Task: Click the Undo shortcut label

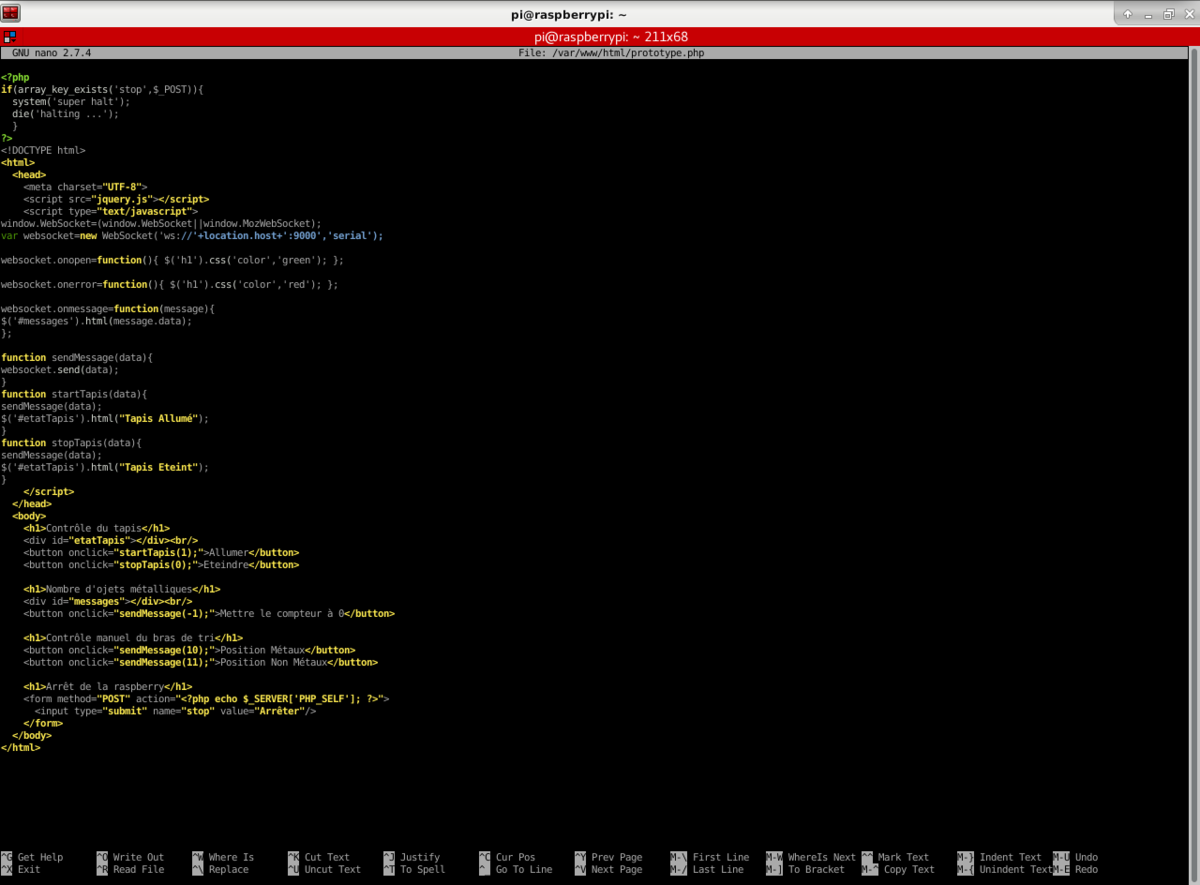Action: pyautogui.click(x=1086, y=857)
